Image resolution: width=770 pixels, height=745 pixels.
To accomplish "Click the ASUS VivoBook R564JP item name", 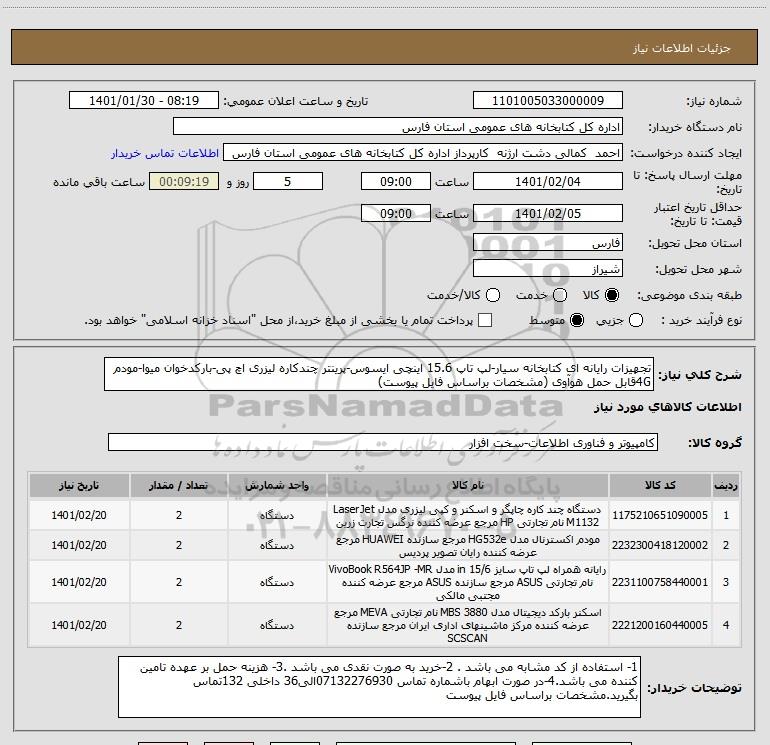I will click(x=468, y=582).
